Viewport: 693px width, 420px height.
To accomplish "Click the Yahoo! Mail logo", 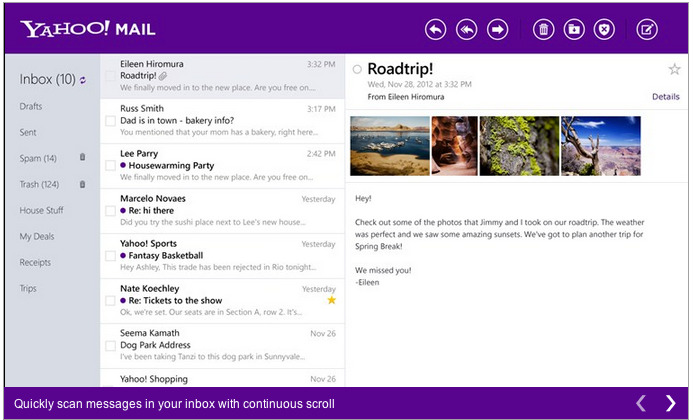I will tap(88, 29).
